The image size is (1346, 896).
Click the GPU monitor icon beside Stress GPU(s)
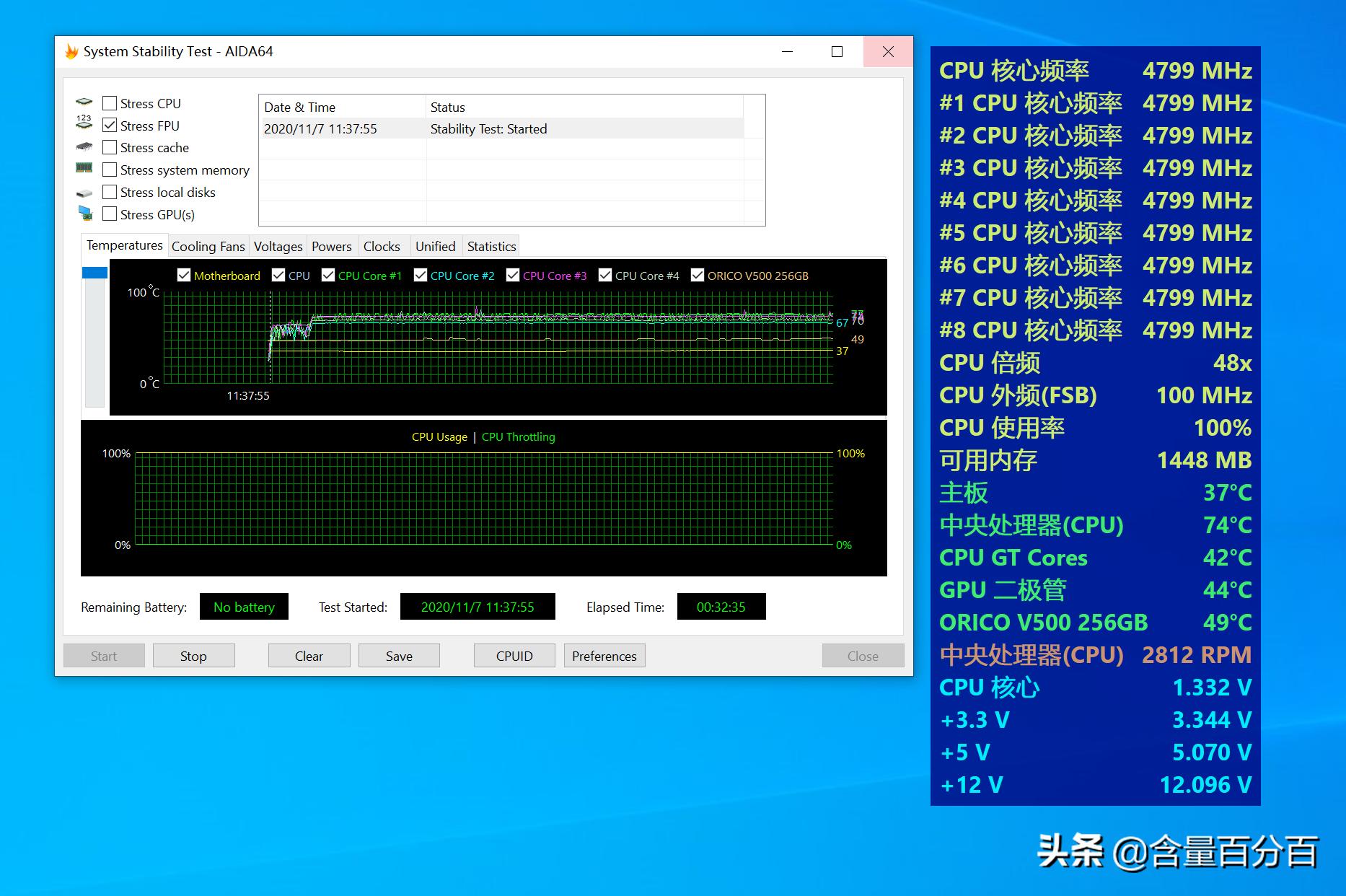(x=84, y=214)
